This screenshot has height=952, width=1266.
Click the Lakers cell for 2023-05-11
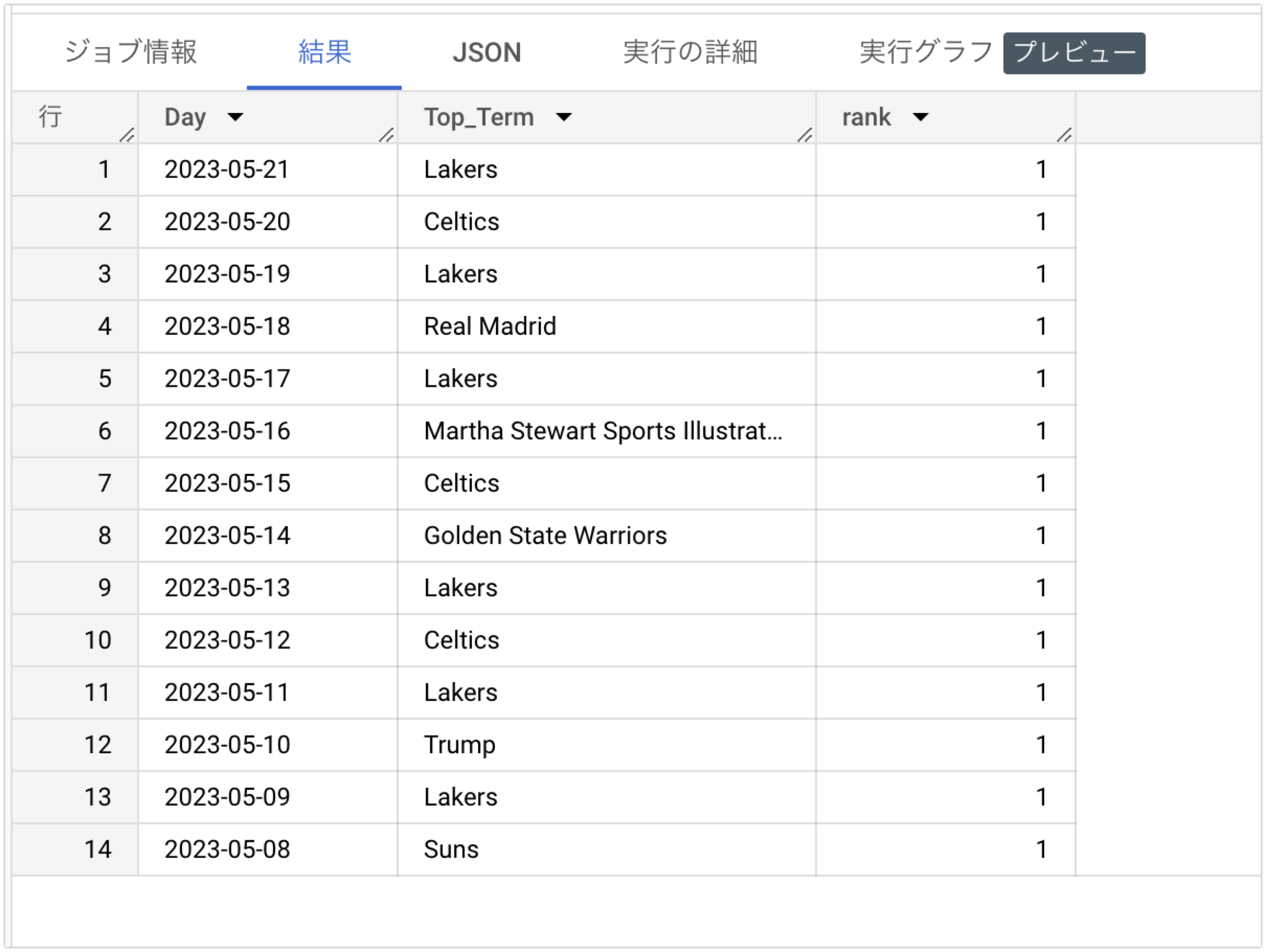tap(607, 692)
